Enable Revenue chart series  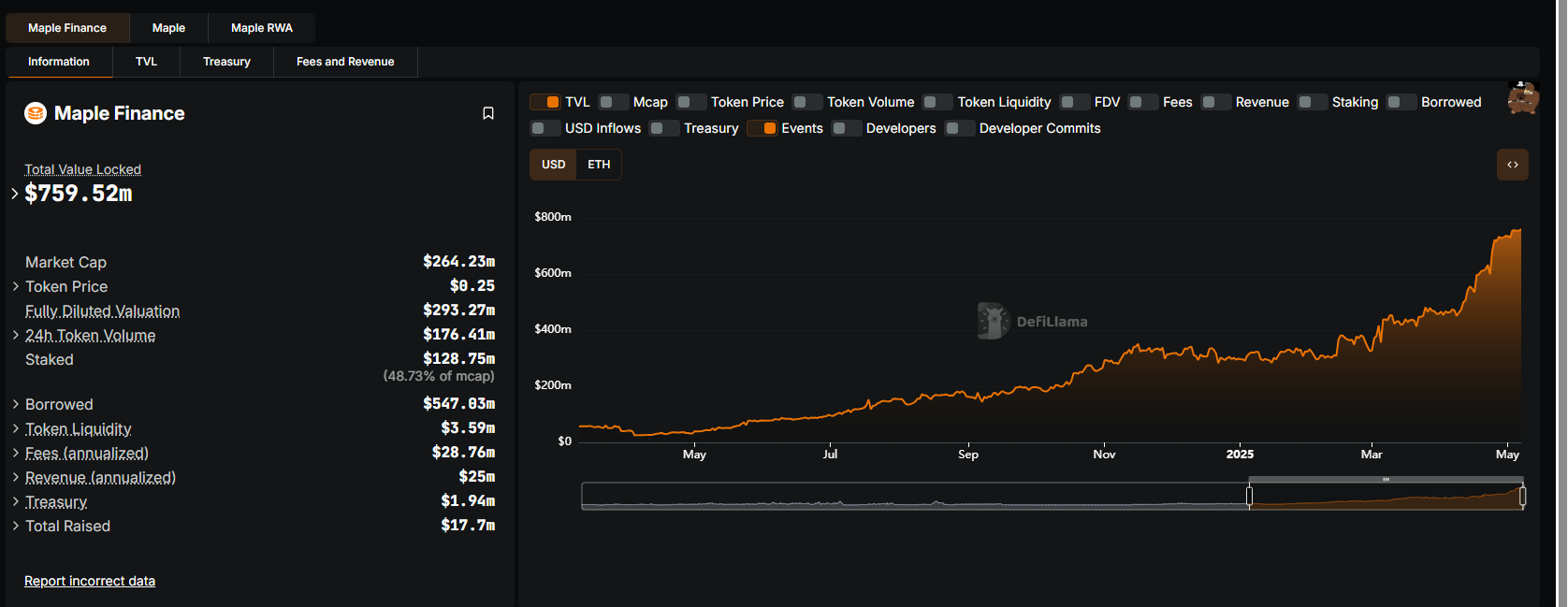[1216, 102]
